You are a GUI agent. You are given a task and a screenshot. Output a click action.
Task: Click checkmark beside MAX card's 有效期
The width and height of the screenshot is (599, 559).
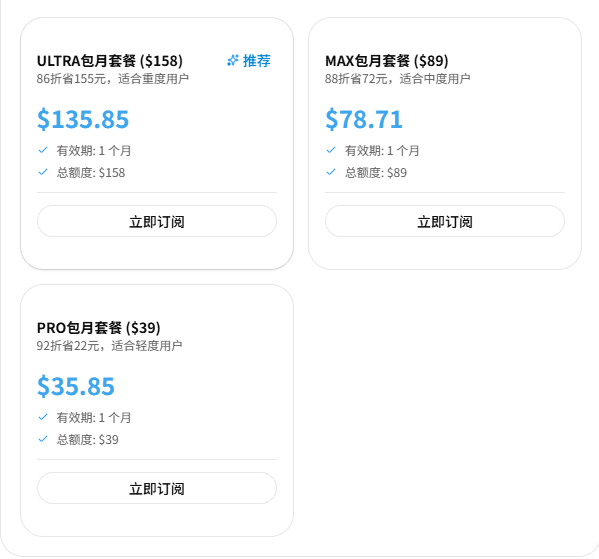coord(331,150)
